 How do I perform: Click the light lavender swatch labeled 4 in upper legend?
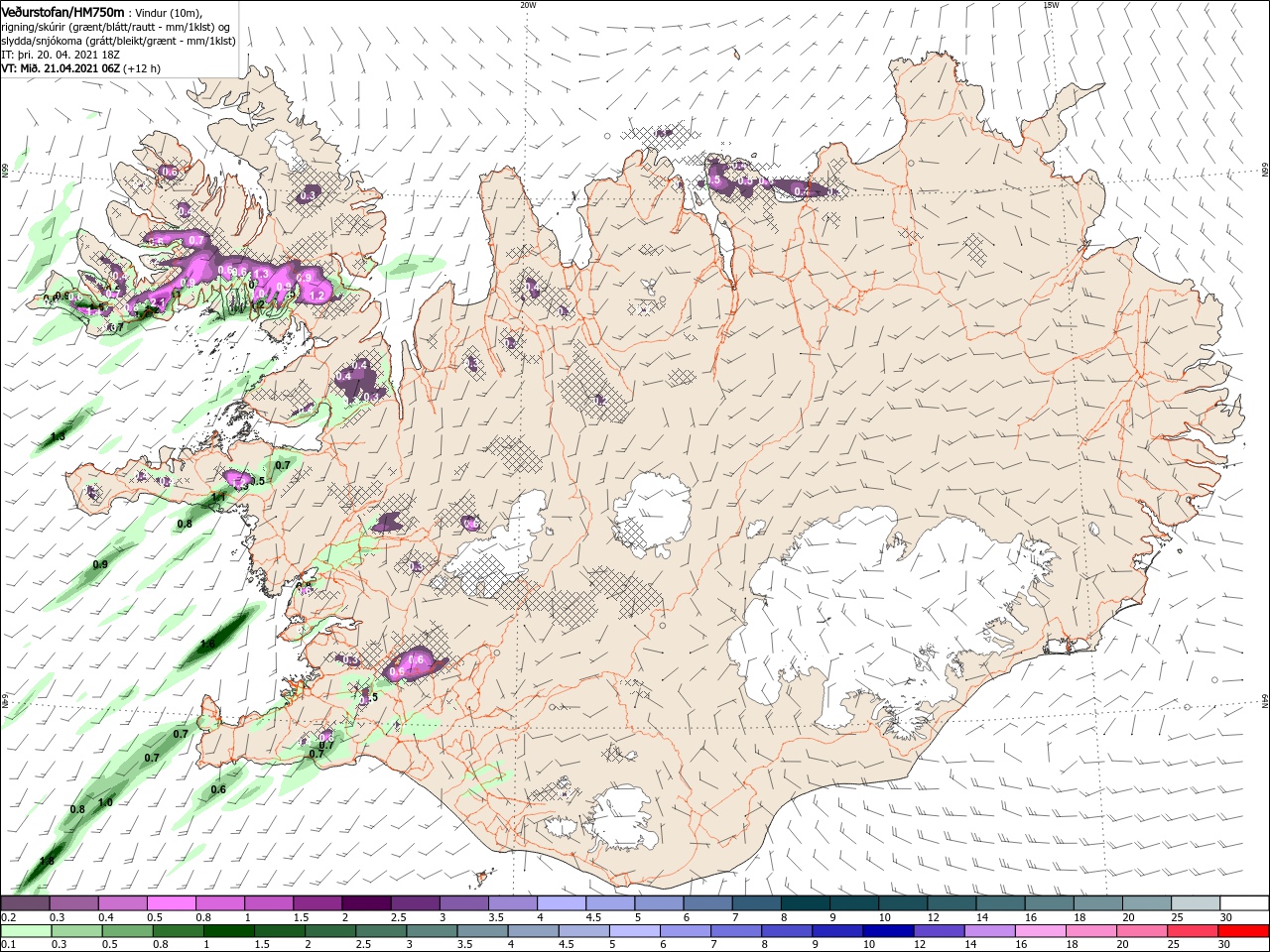click(x=562, y=902)
